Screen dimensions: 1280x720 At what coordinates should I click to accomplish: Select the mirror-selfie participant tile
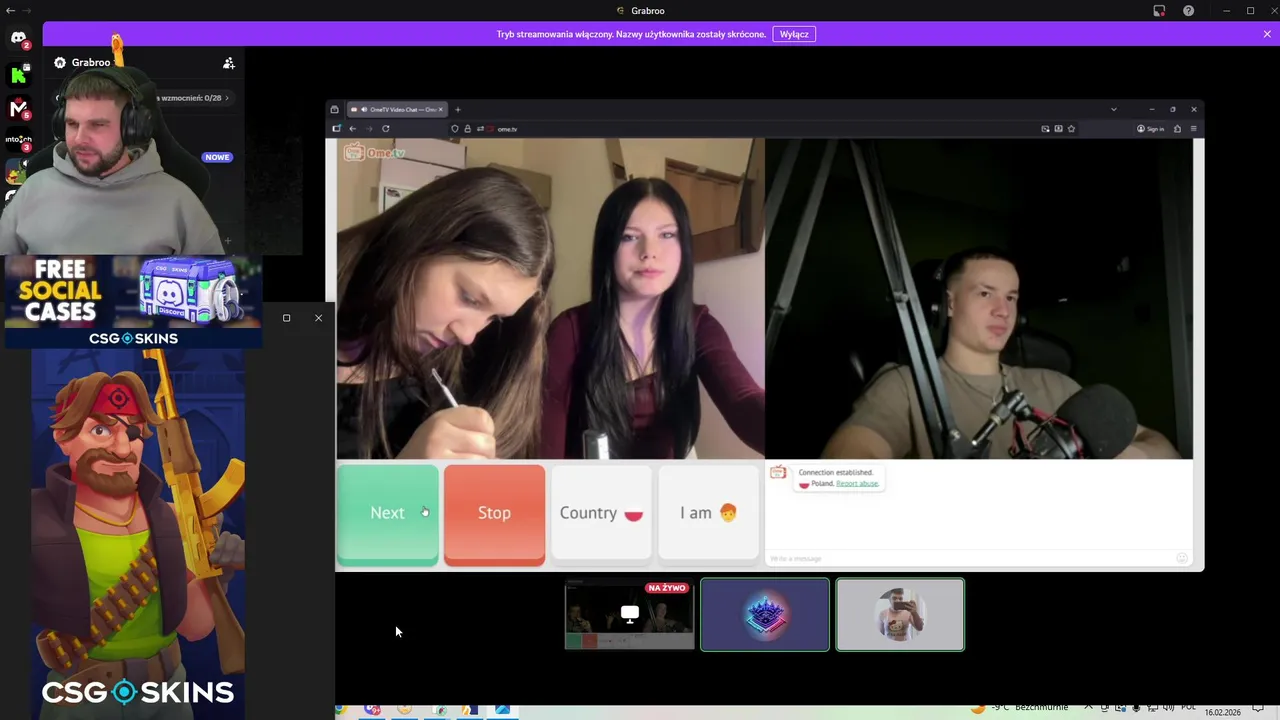tap(900, 614)
